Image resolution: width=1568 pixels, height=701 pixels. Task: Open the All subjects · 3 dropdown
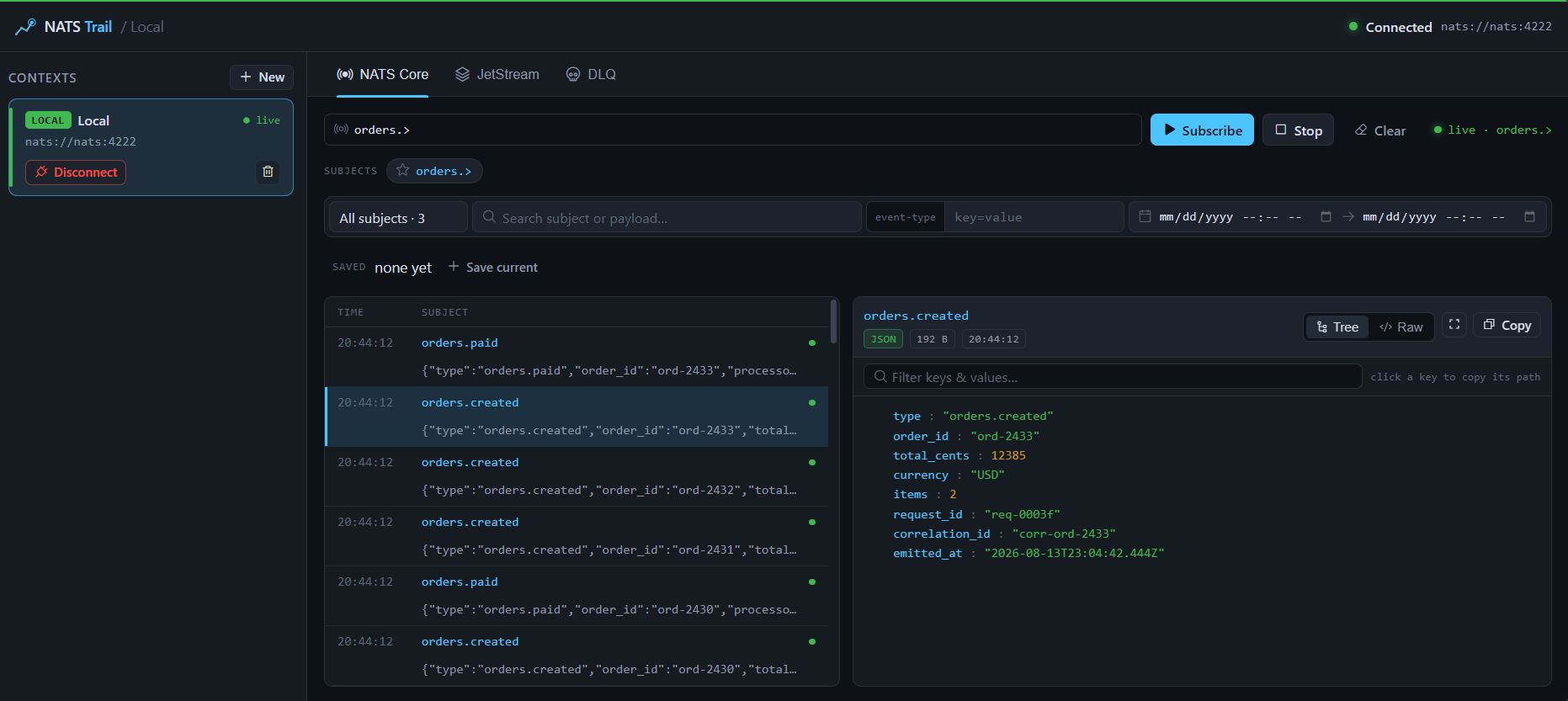(398, 217)
